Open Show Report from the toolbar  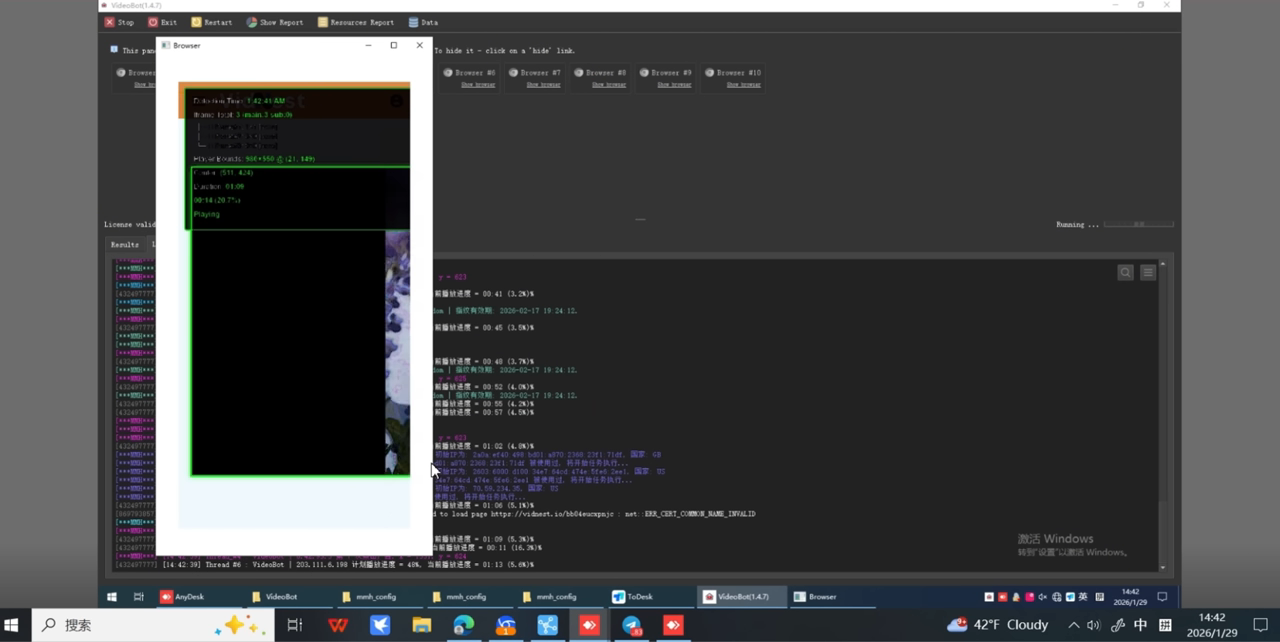(x=274, y=22)
